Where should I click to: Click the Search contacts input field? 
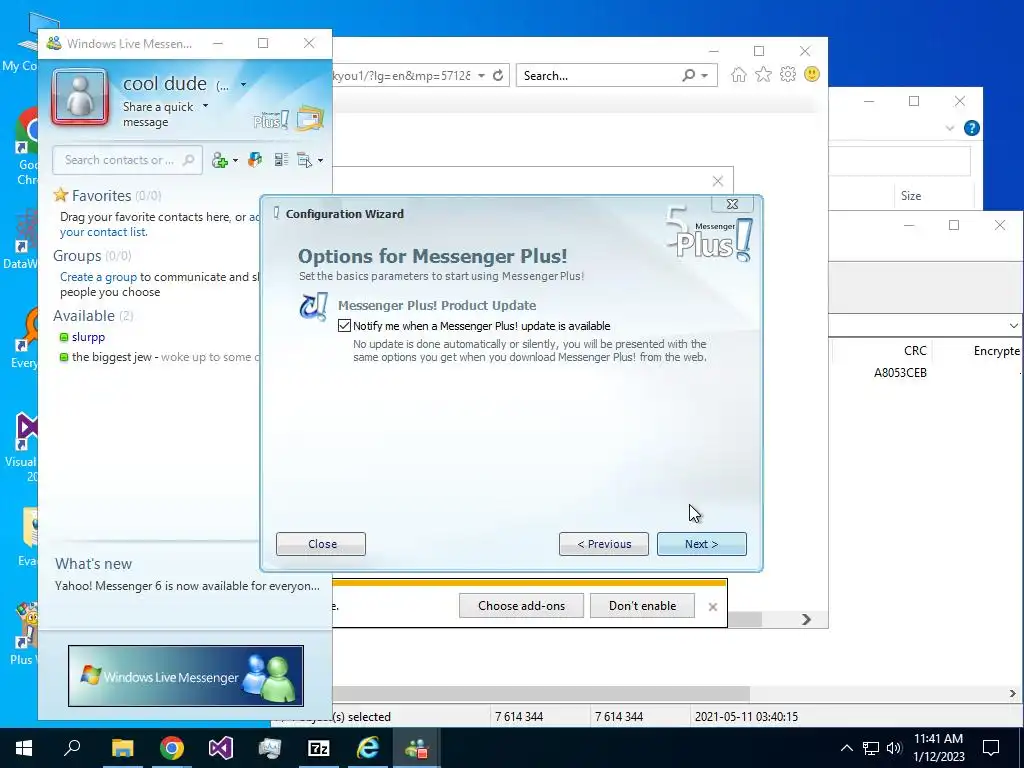(127, 160)
